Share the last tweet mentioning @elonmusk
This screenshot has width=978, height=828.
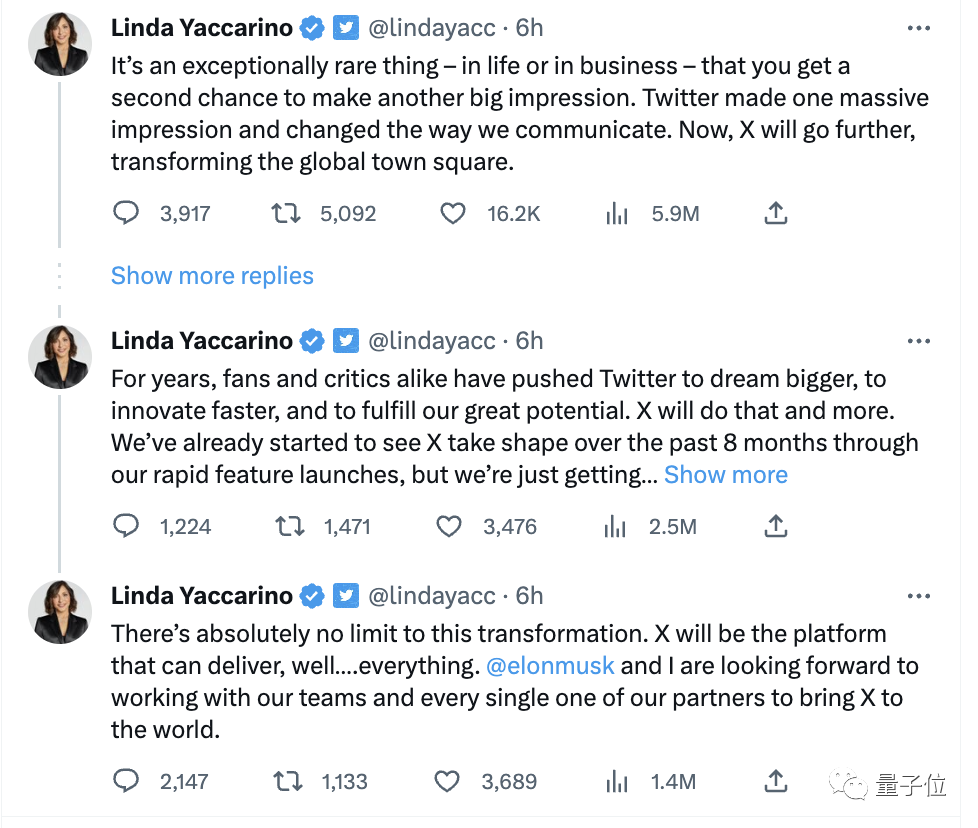pos(776,781)
